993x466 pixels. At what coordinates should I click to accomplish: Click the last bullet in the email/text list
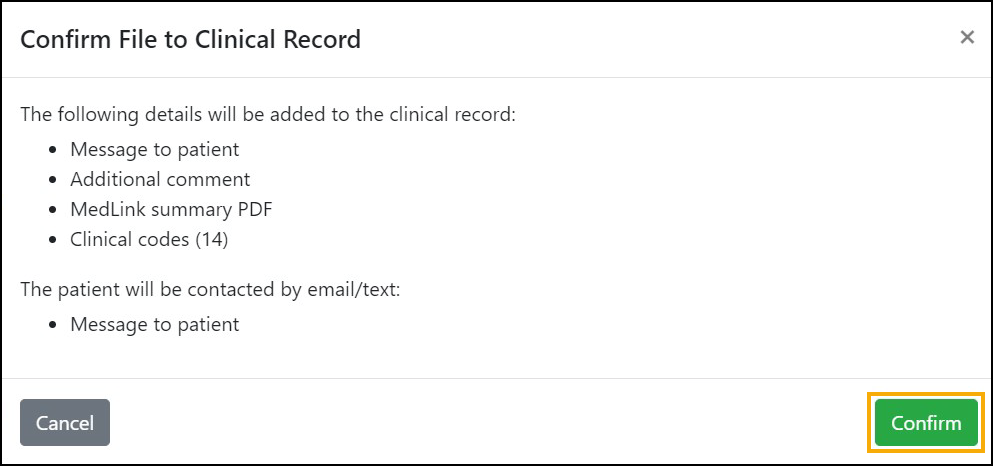point(54,325)
